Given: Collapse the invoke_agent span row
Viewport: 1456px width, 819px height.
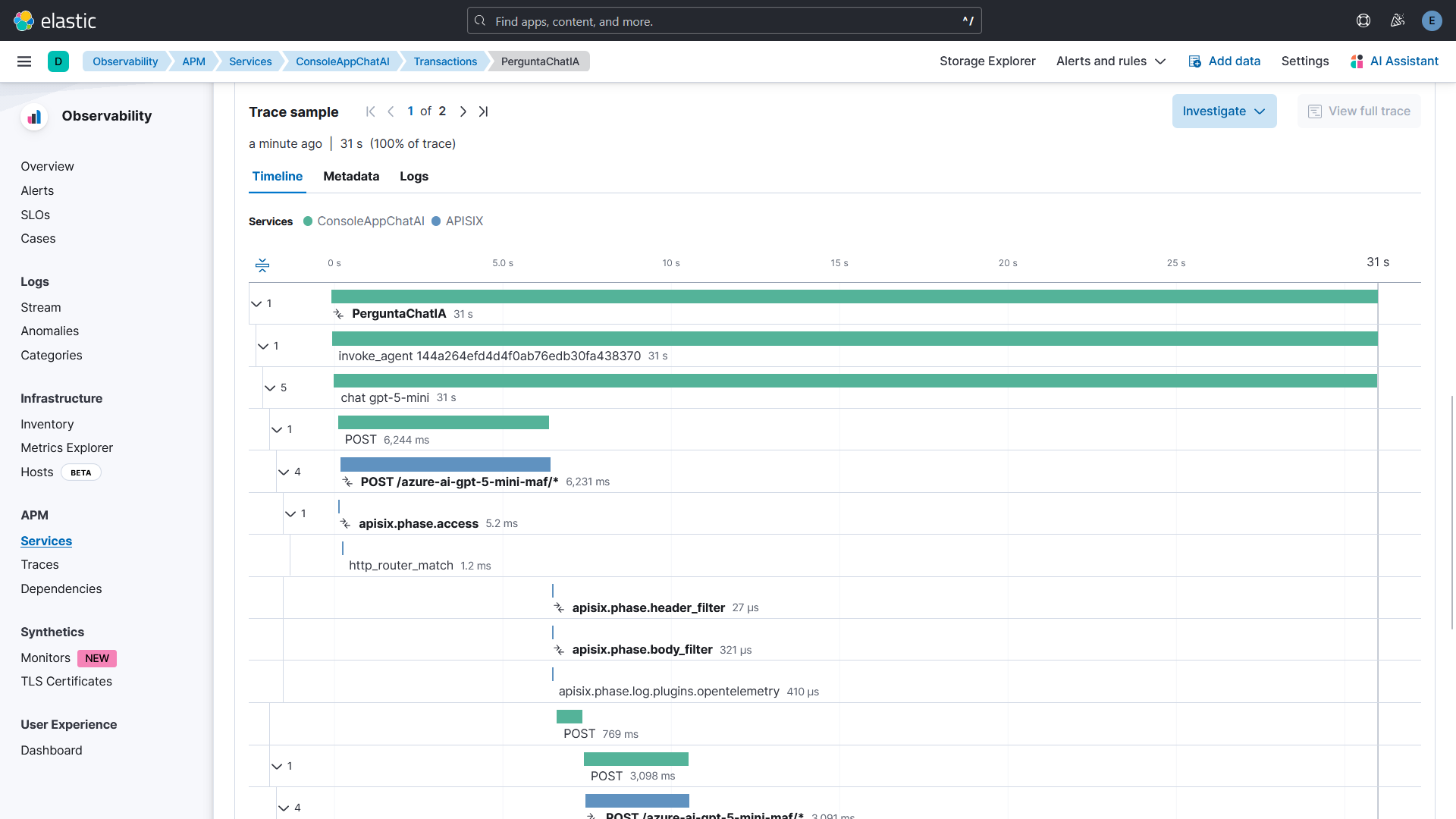Looking at the screenshot, I should click(263, 346).
